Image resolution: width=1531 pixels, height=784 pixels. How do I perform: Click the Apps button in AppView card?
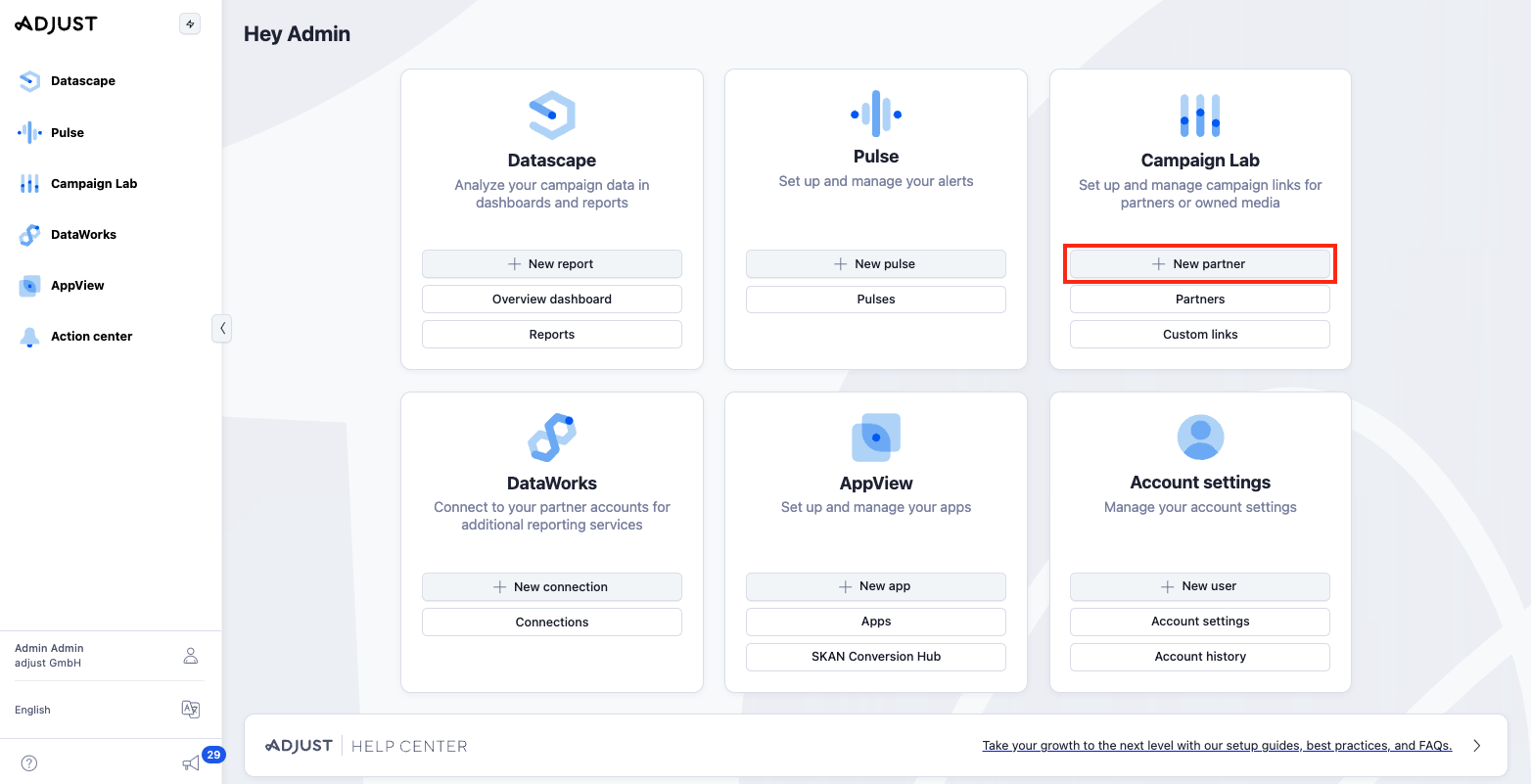(876, 622)
